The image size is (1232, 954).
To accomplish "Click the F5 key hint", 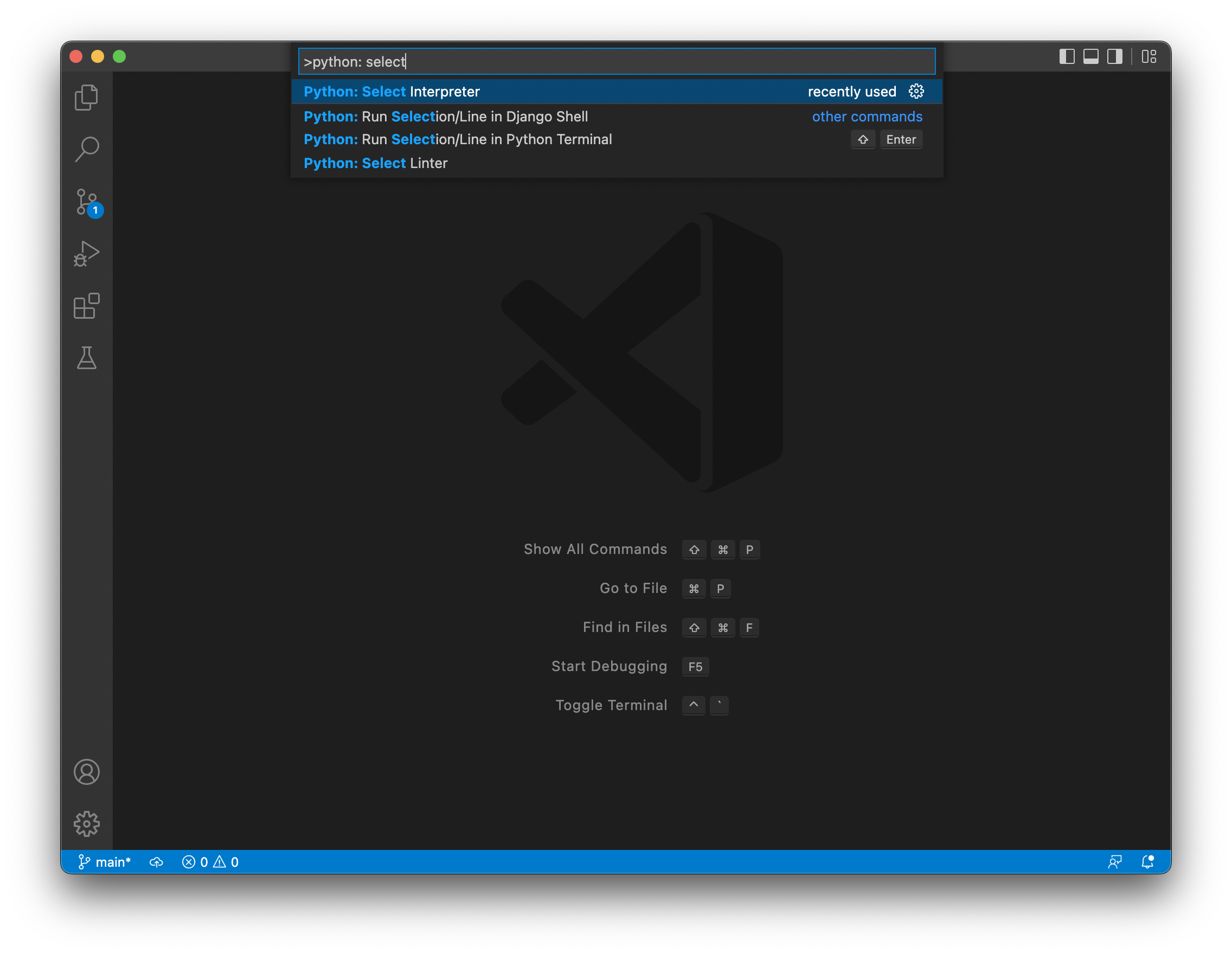I will (695, 667).
